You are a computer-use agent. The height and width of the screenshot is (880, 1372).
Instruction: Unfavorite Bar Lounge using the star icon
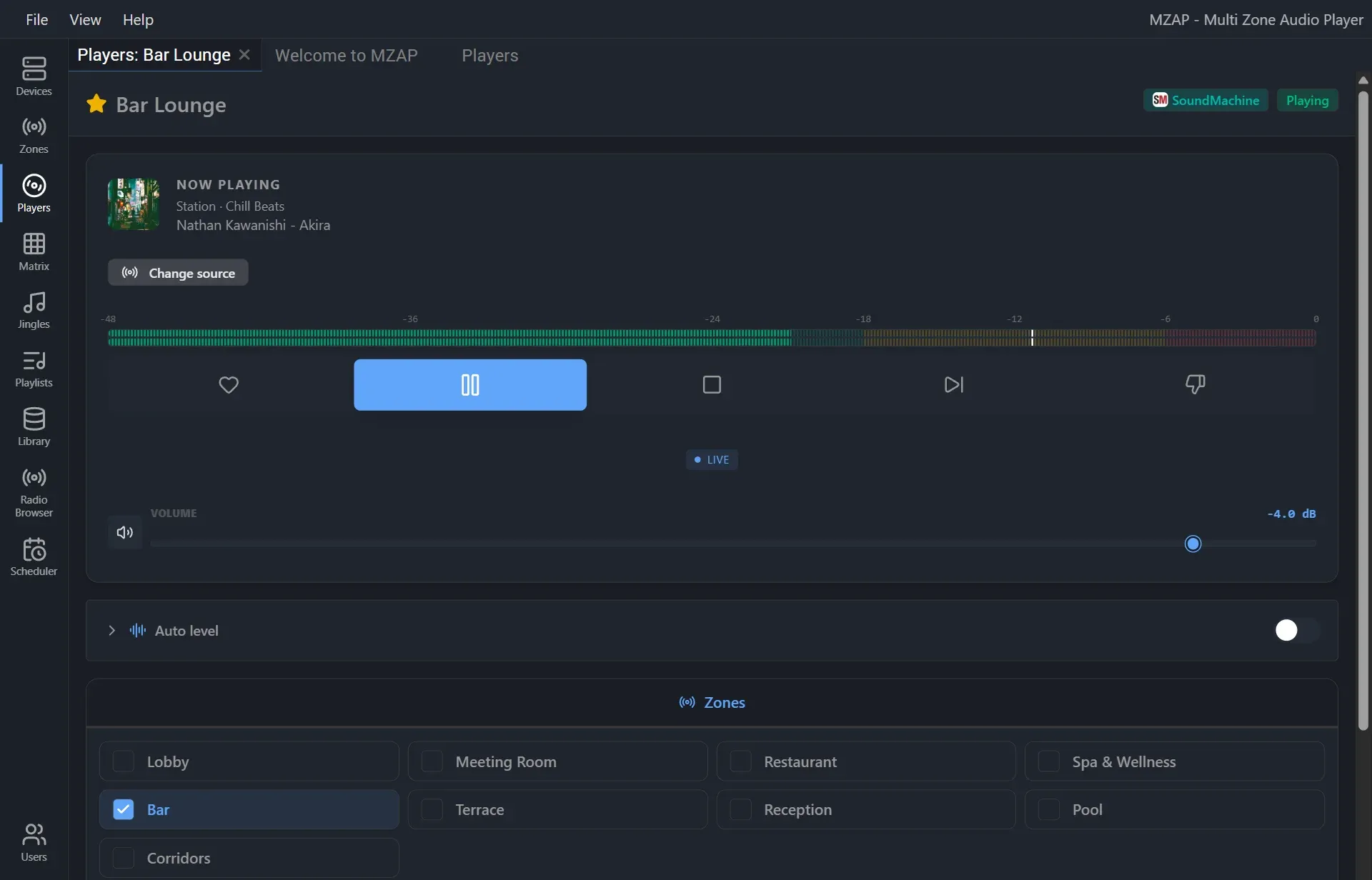click(96, 104)
